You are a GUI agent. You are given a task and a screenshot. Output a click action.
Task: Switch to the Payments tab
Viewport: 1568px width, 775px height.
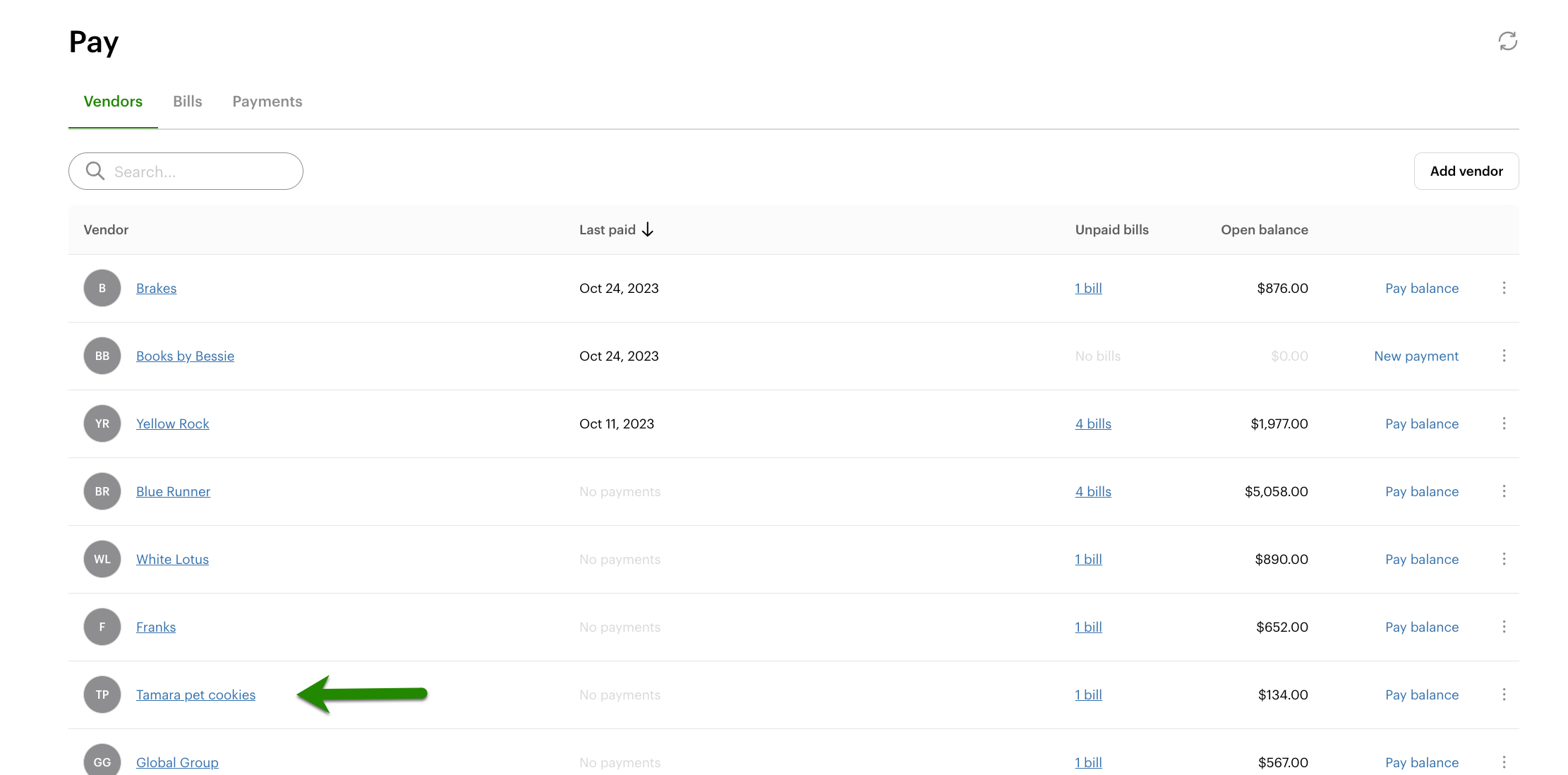click(267, 102)
